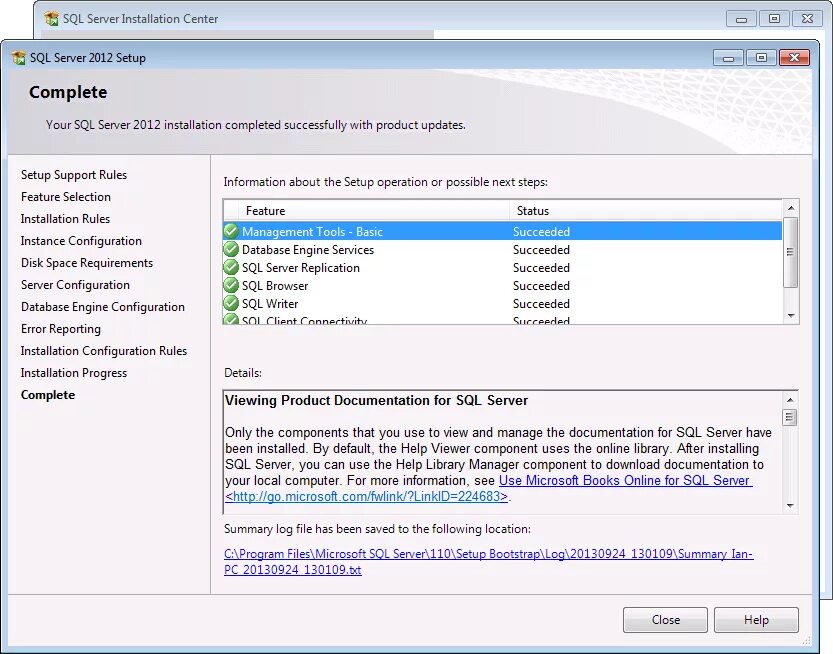Image resolution: width=833 pixels, height=654 pixels.
Task: Select the SQL Server Replication row
Action: (x=503, y=268)
